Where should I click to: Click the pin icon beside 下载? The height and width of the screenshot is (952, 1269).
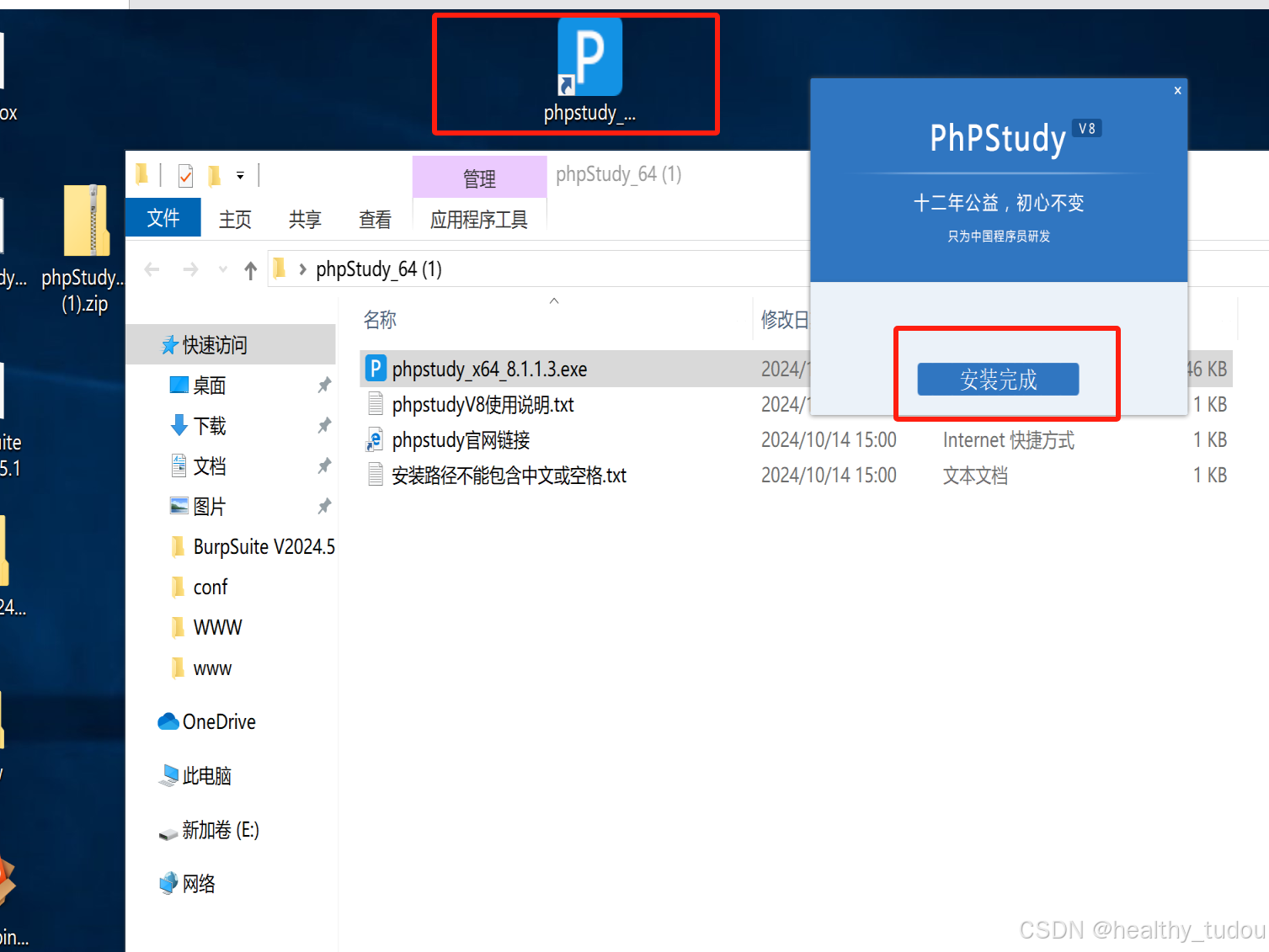(324, 425)
